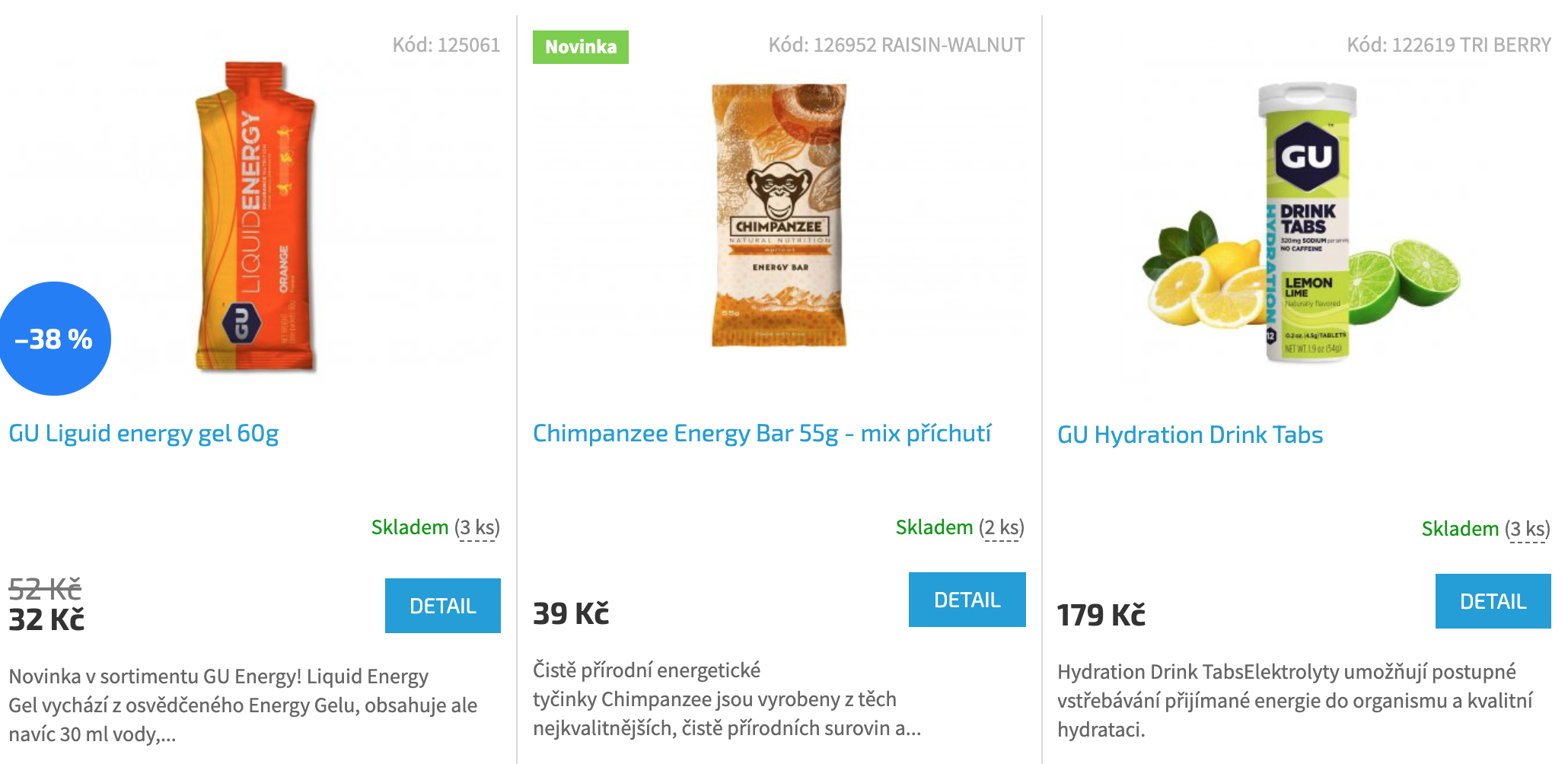This screenshot has width=1568, height=764.
Task: Click the 179 Kč price of Drink Tabs
Action: (1101, 615)
